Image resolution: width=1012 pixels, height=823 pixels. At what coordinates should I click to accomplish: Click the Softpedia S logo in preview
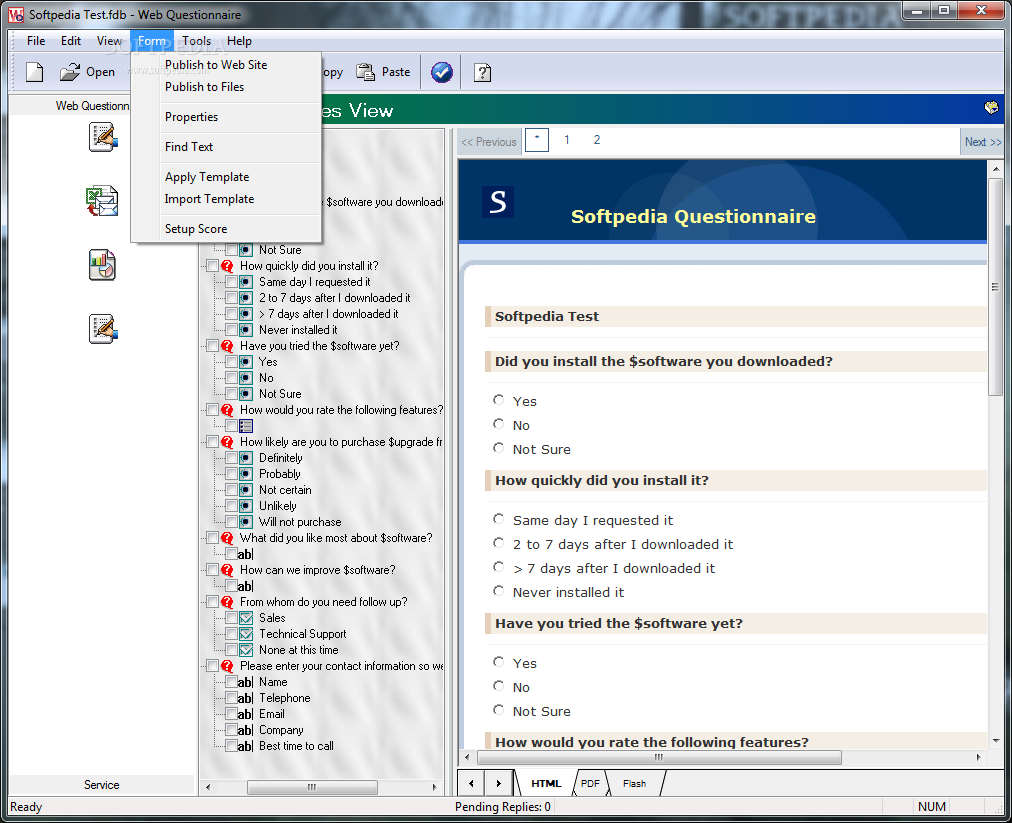coord(498,201)
